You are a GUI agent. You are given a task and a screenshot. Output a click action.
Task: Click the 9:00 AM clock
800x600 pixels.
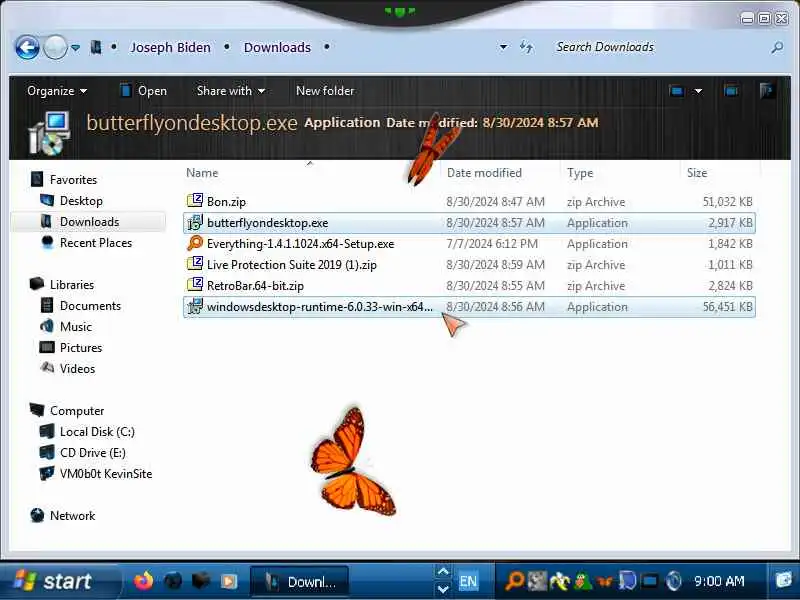719,581
